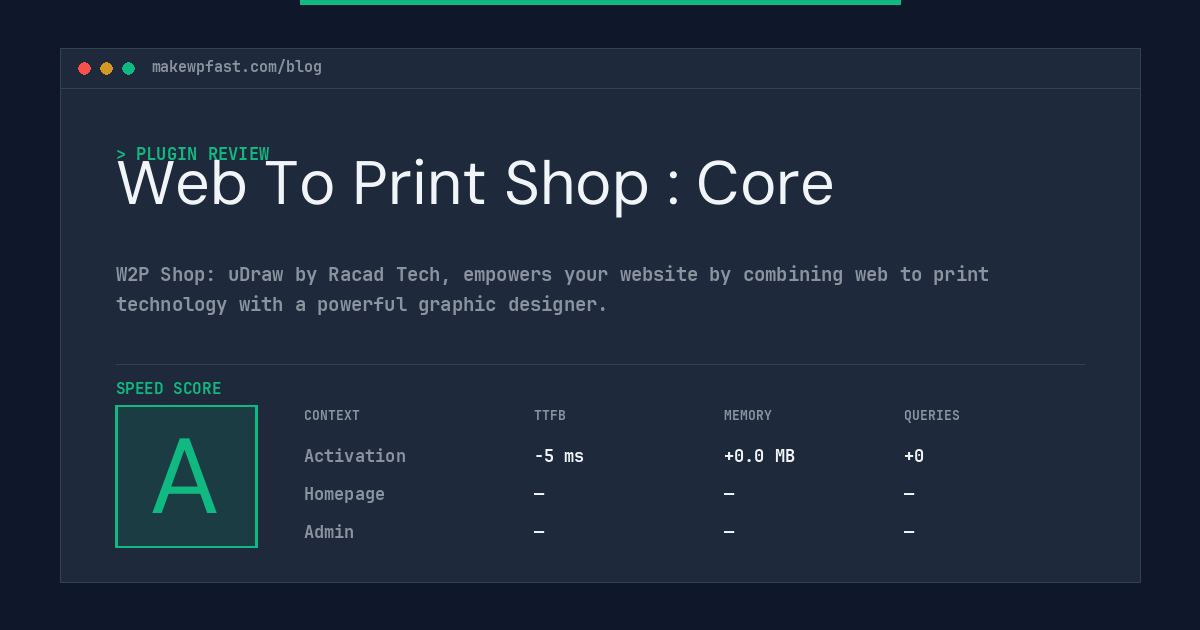Click the Admin queries dash
1200x630 pixels.
(909, 532)
